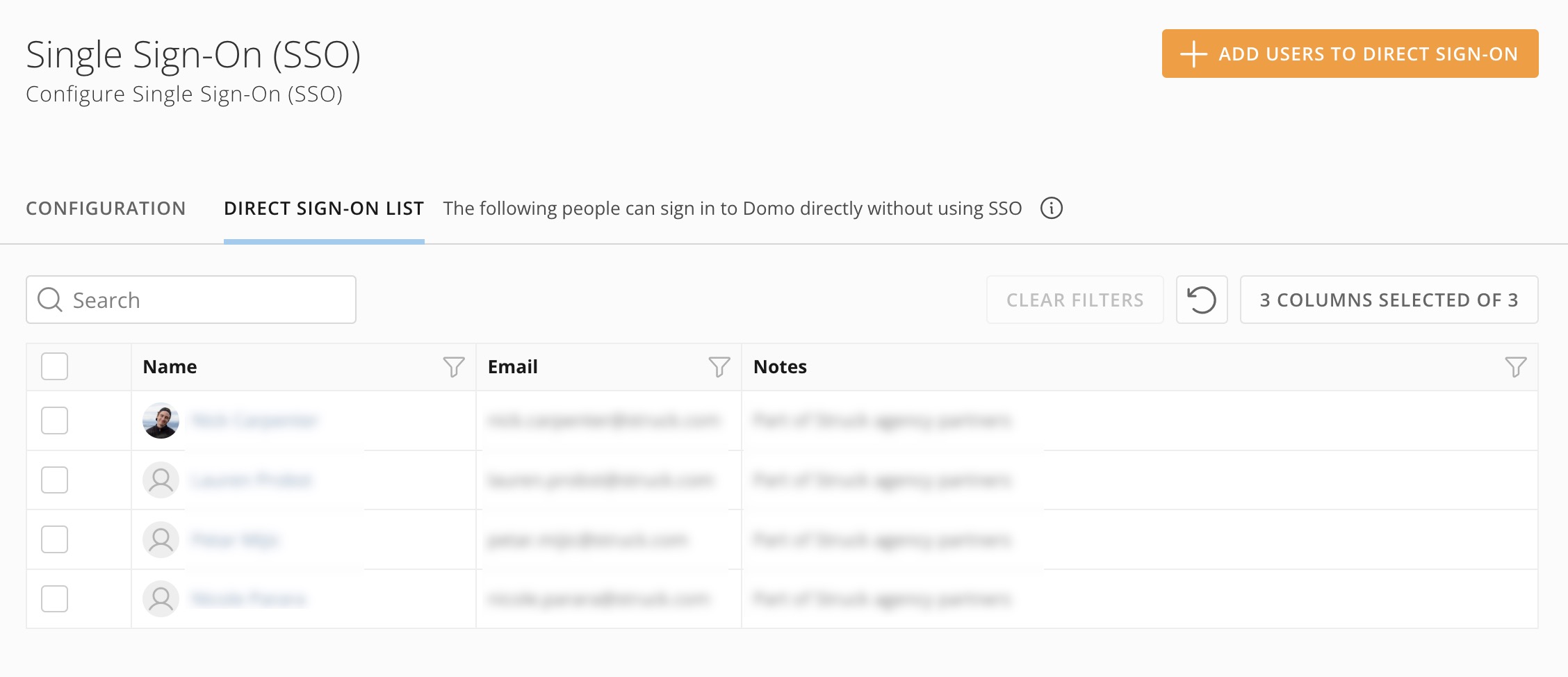Check the last user row checkbox
The image size is (1568, 677).
click(x=54, y=599)
